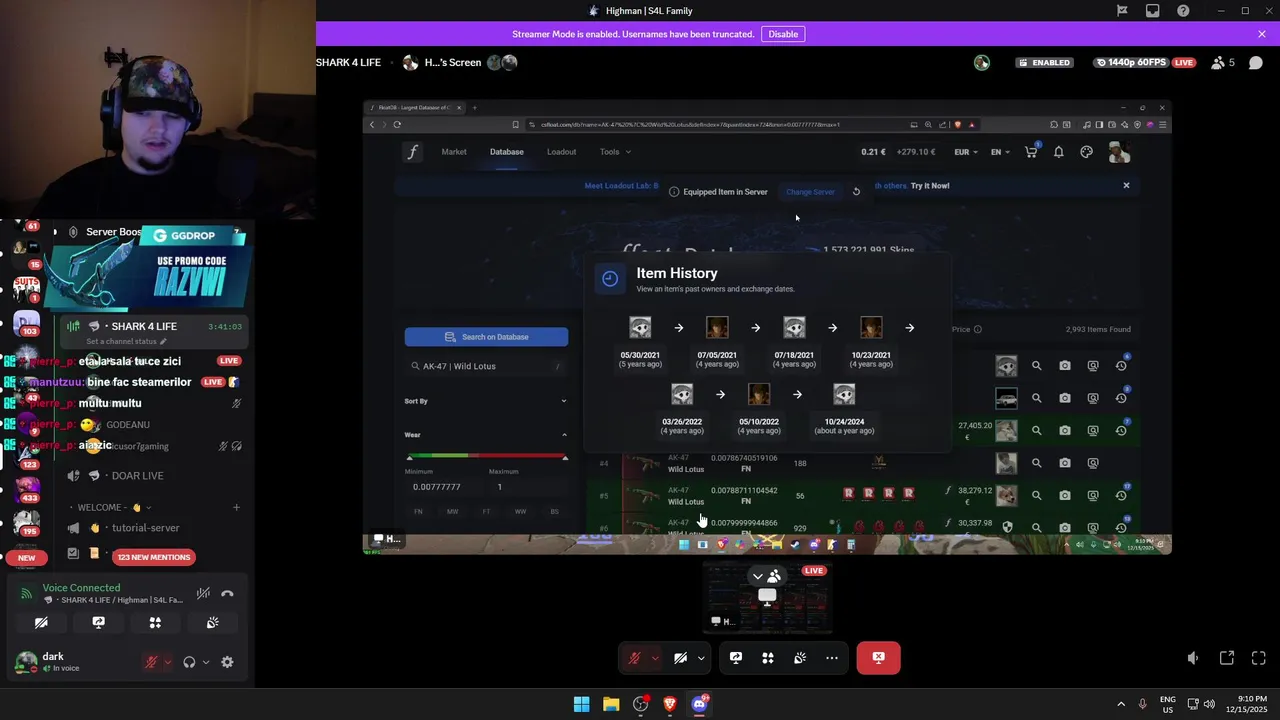Inspect item in row #4 magnifier
The height and width of the screenshot is (720, 1280).
click(x=1036, y=463)
